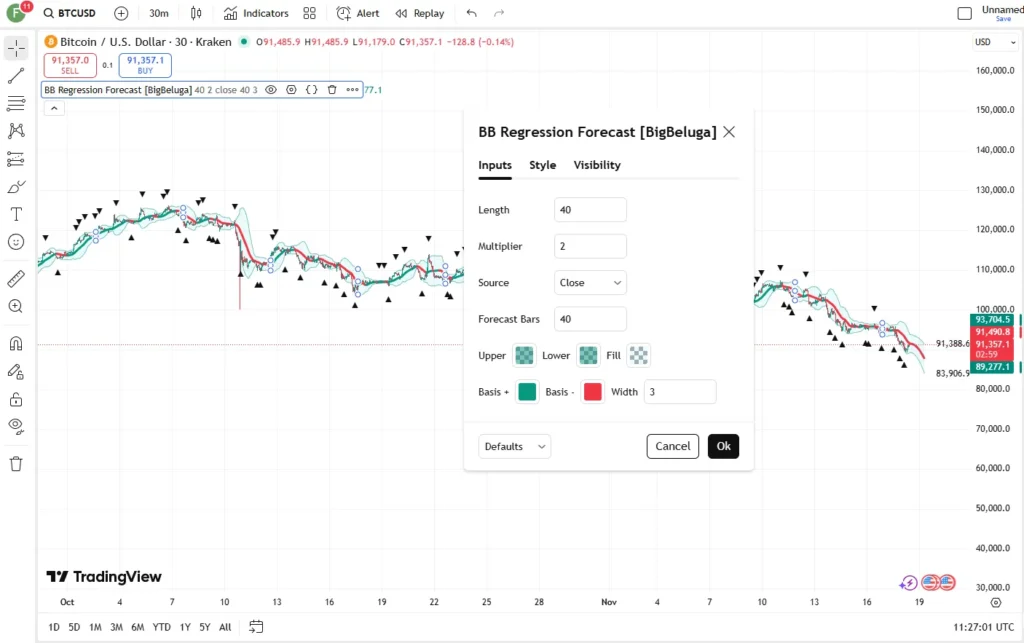Change the Basis - red color

(592, 392)
